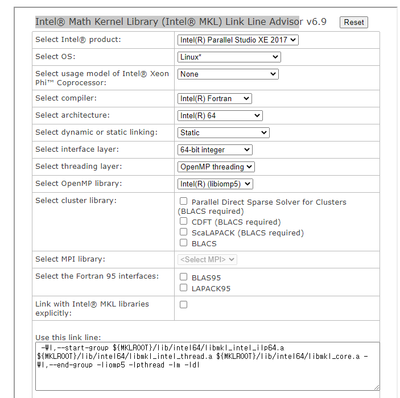Enable the BLACS cluster library checkbox
Image resolution: width=400 pixels, height=398 pixels.
pos(183,242)
